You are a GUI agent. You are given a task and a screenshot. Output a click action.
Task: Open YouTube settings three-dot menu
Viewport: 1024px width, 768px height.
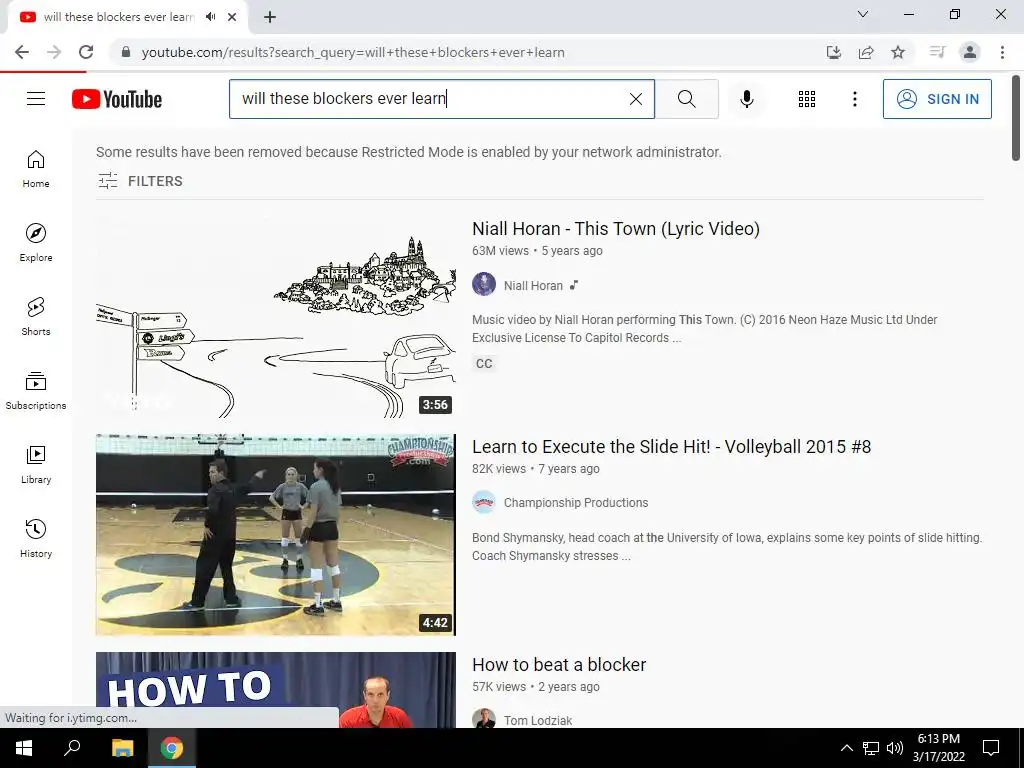click(854, 99)
